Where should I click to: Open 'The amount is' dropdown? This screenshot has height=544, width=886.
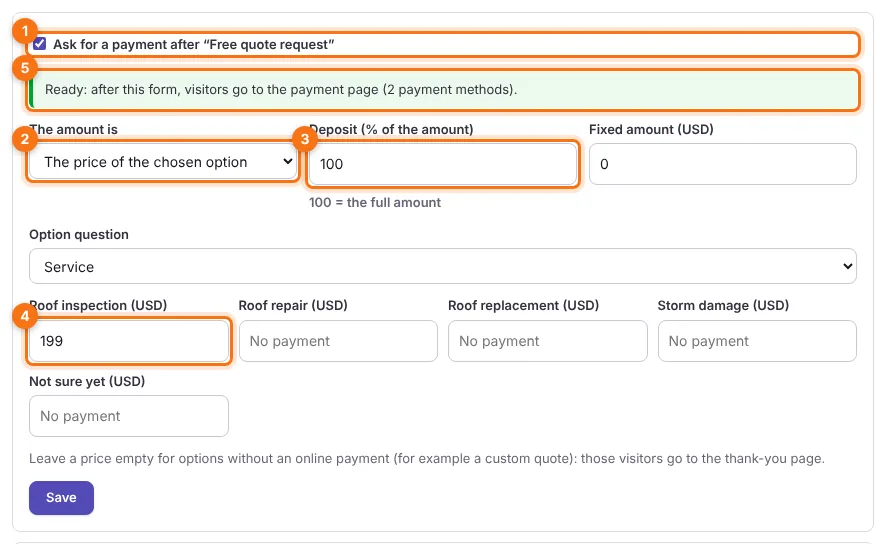click(x=163, y=162)
